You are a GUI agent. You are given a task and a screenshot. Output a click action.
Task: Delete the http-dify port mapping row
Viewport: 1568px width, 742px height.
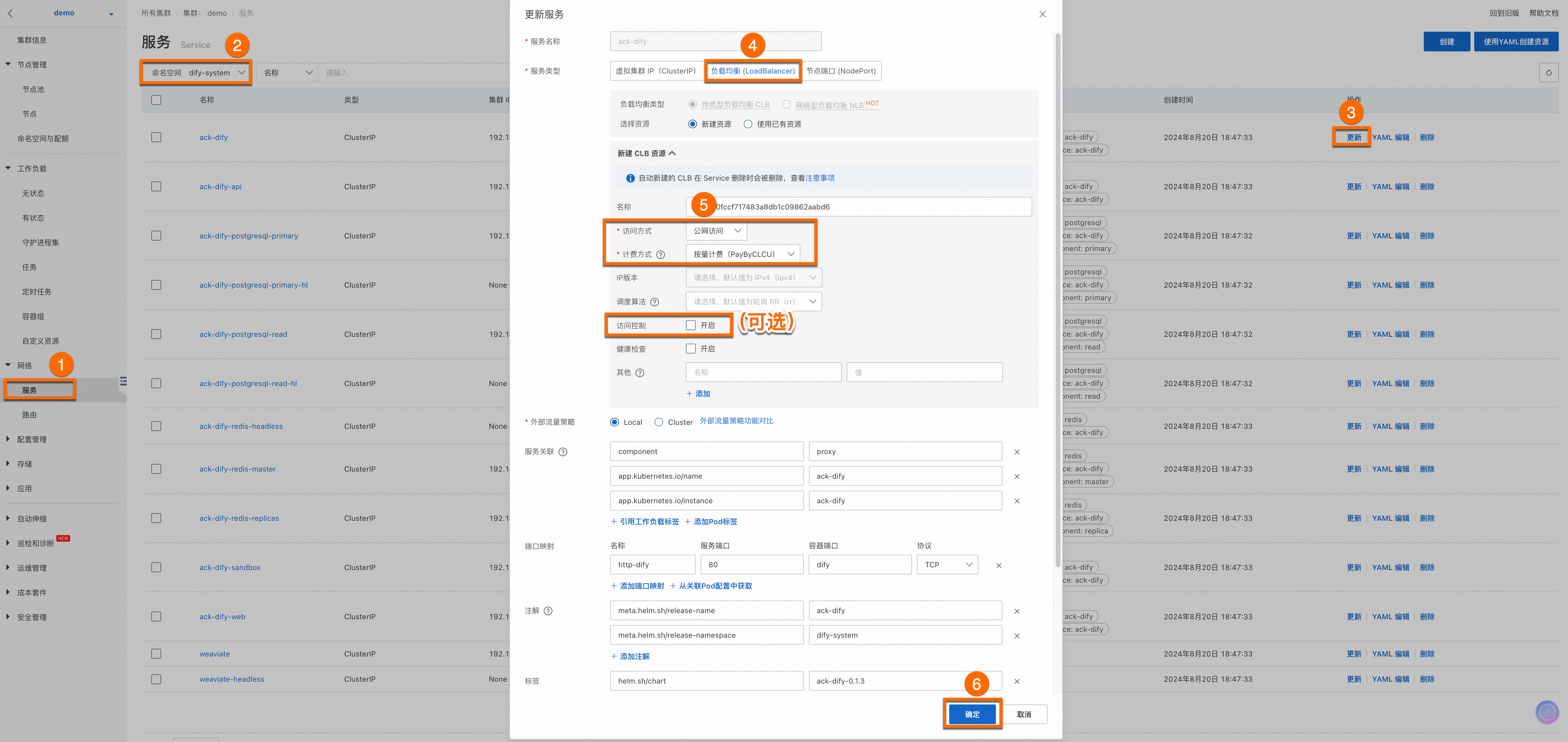coord(998,565)
